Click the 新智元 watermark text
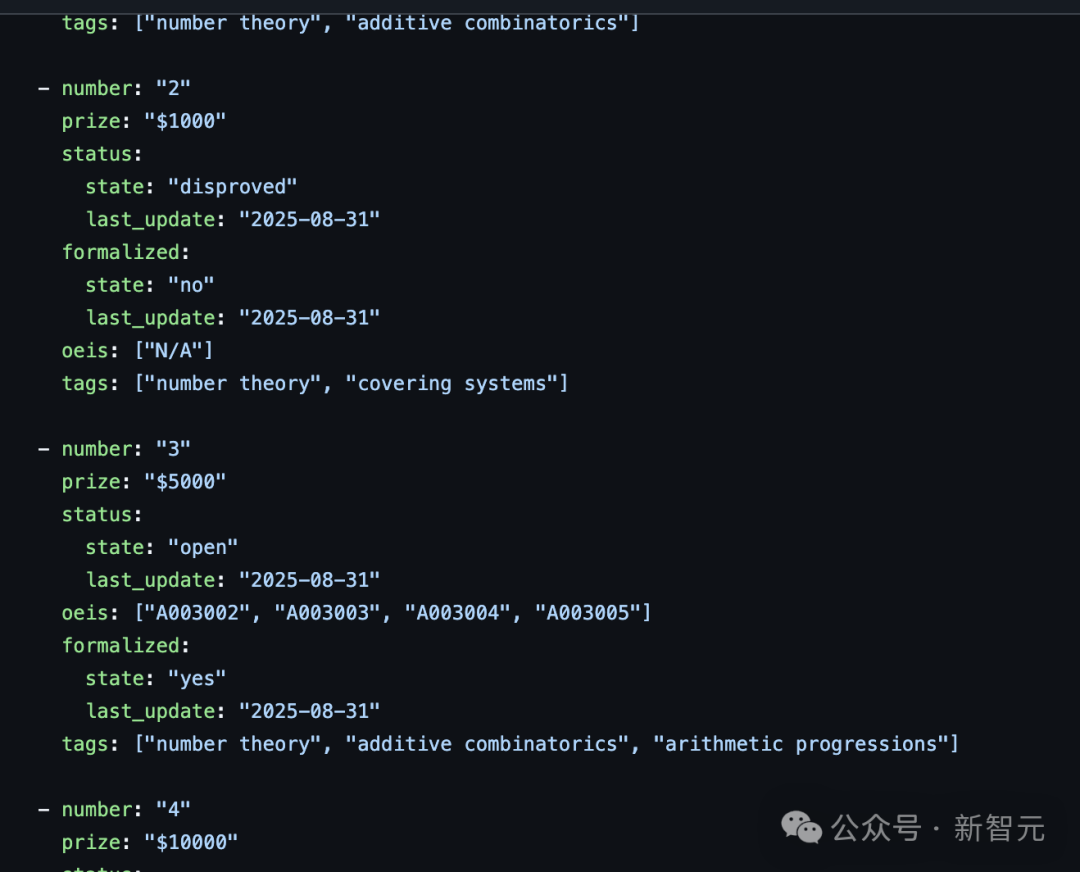This screenshot has height=872, width=1080. [998, 828]
